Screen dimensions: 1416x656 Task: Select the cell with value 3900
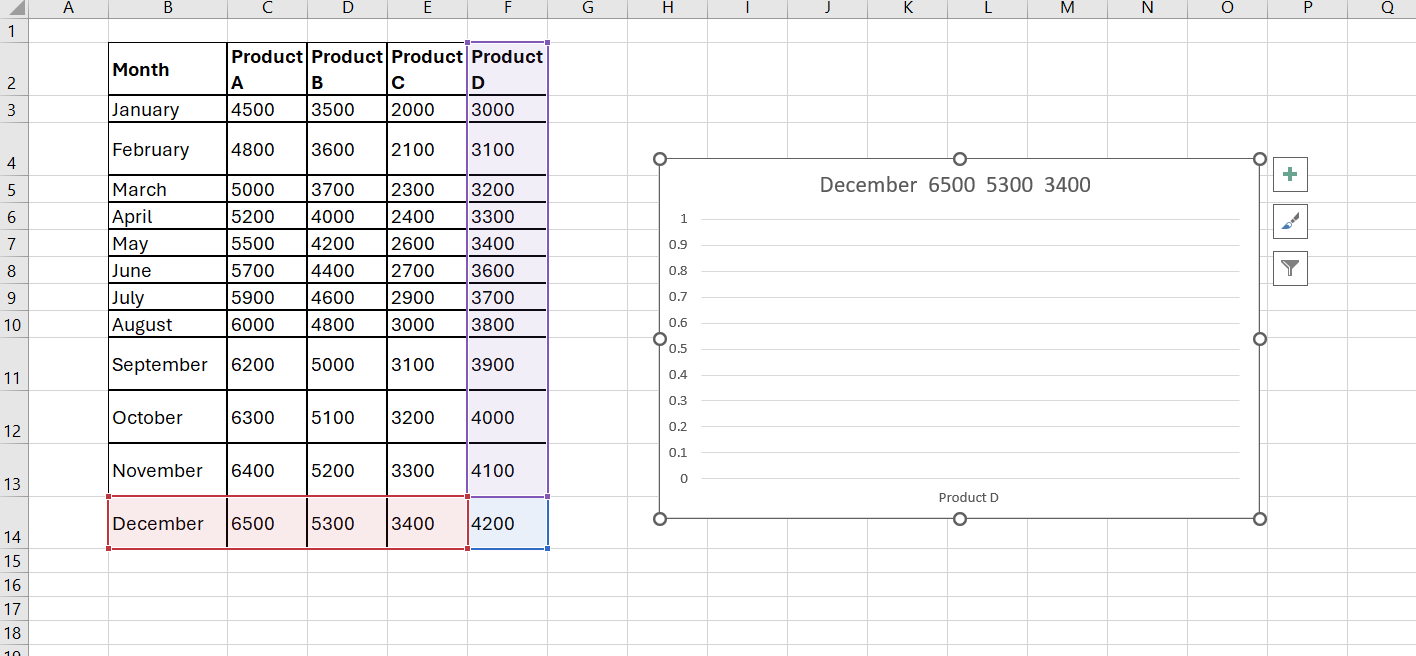pyautogui.click(x=507, y=364)
